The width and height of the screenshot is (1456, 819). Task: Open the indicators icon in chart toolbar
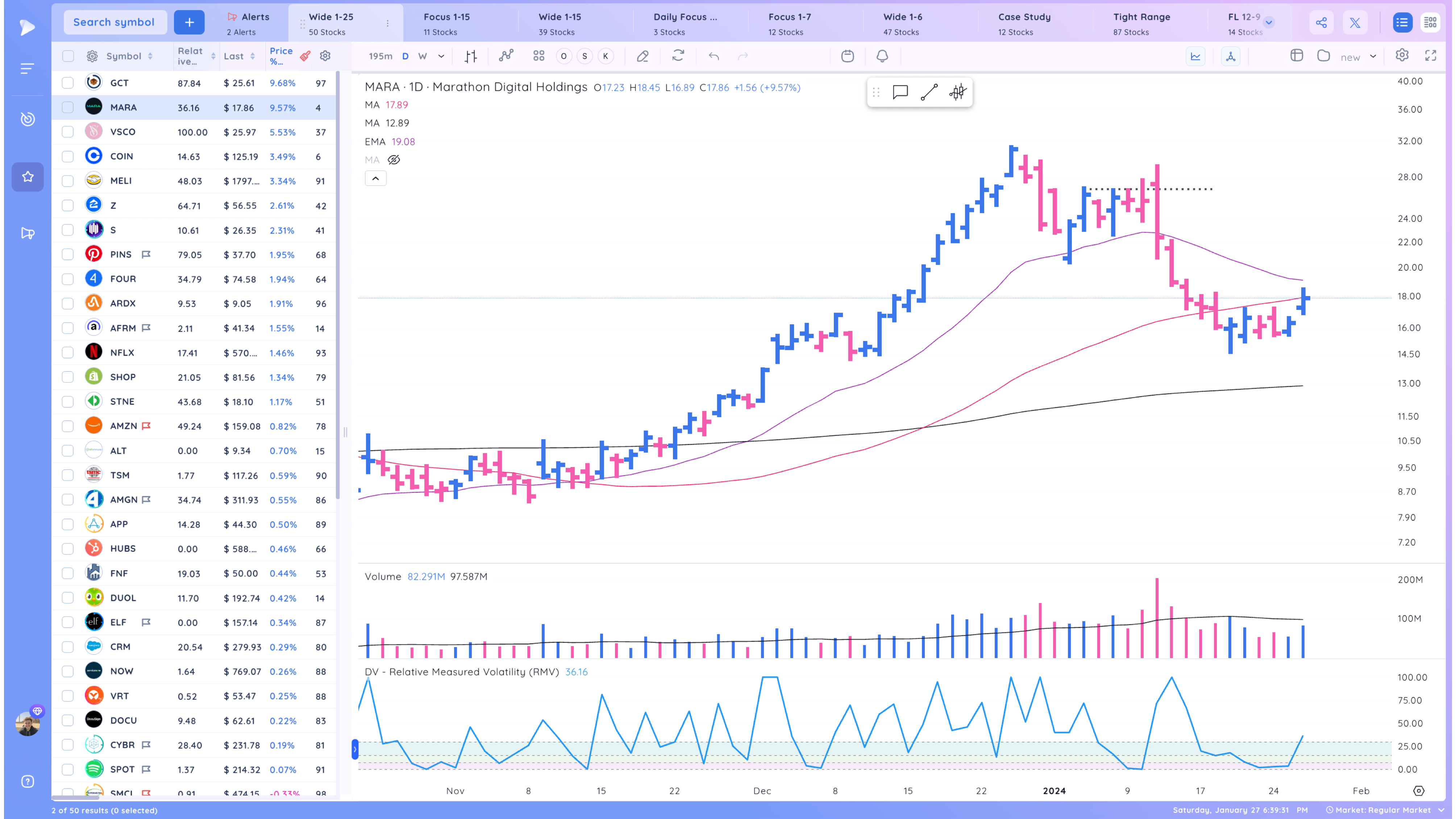507,55
